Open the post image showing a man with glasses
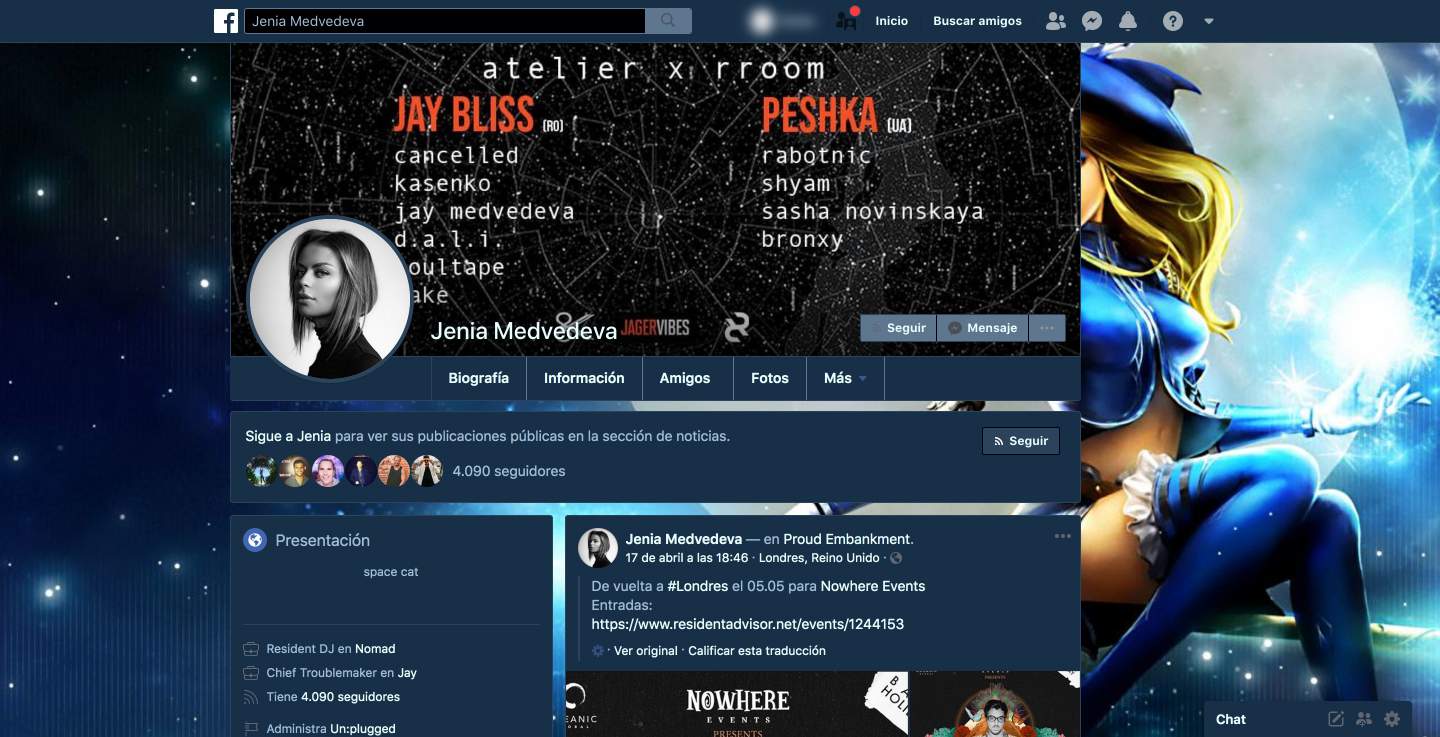This screenshot has width=1440, height=737. [x=995, y=704]
